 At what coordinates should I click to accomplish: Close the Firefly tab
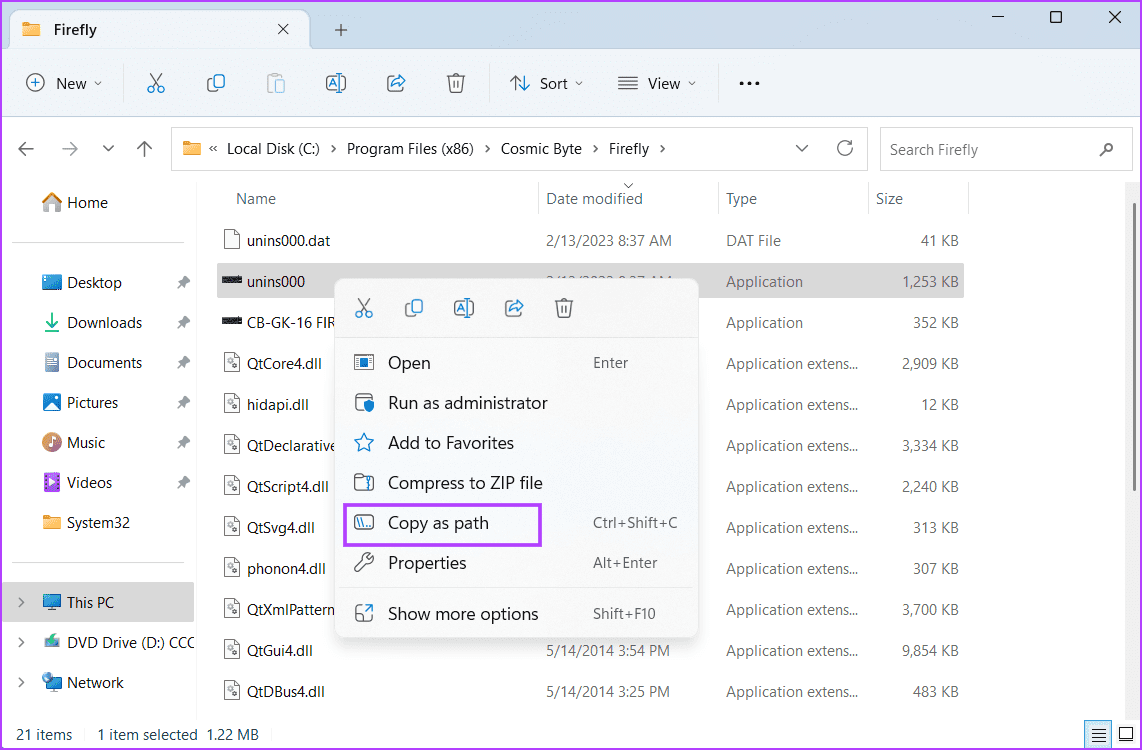(x=283, y=29)
